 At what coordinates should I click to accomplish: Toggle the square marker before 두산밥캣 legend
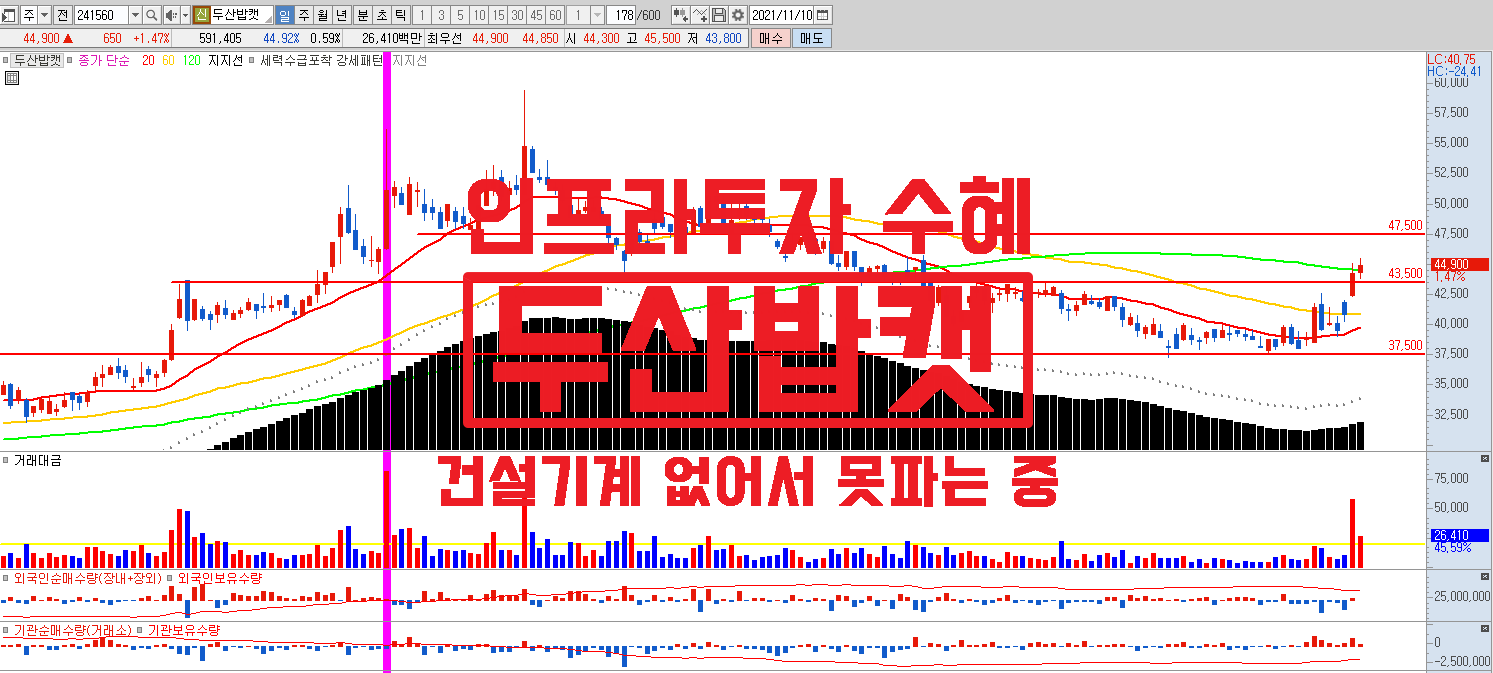point(6,60)
